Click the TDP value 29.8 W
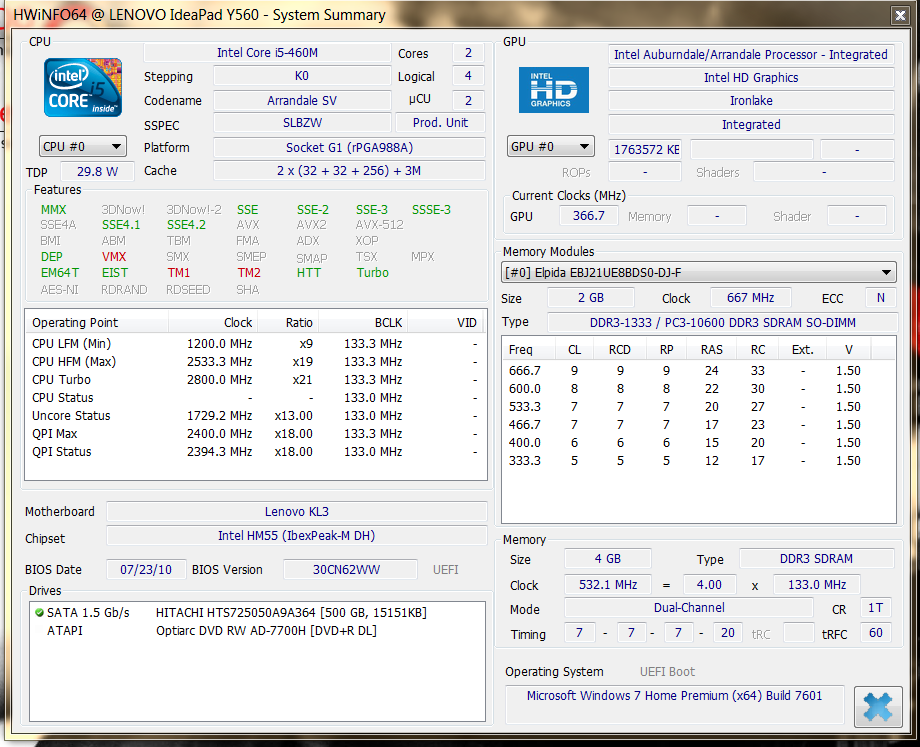Image resolution: width=920 pixels, height=747 pixels. click(97, 171)
